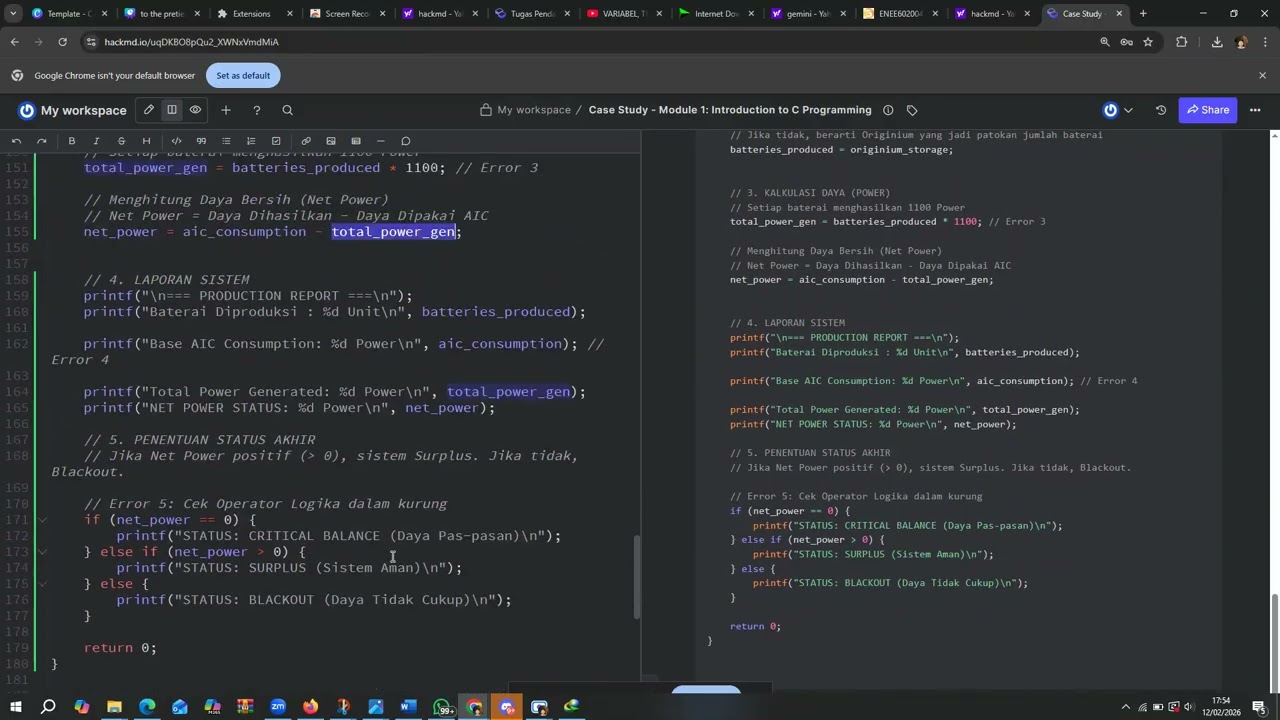This screenshot has height=720, width=1280.
Task: Create a new note with plus icon
Action: coord(226,110)
